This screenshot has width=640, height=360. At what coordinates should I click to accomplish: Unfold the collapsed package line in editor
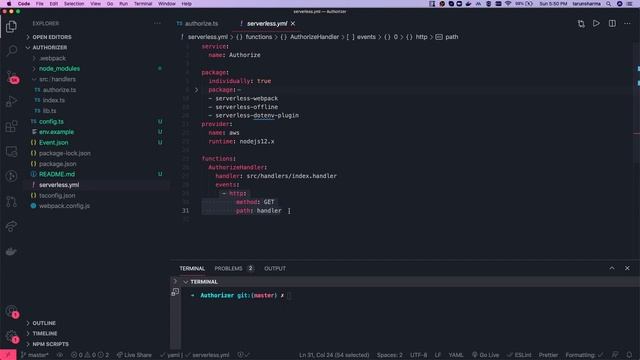[196, 90]
